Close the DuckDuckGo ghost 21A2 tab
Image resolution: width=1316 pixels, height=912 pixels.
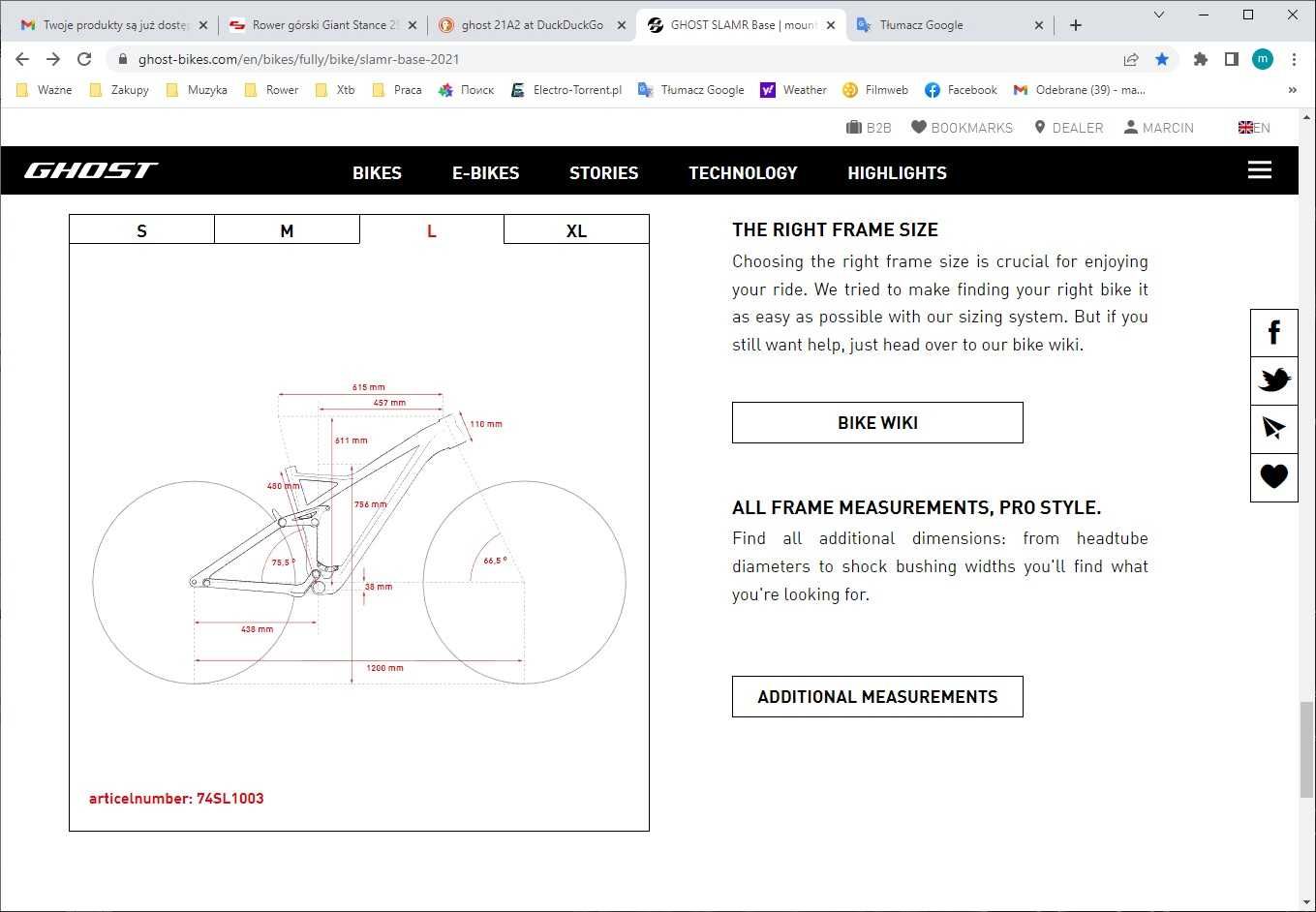coord(622,25)
